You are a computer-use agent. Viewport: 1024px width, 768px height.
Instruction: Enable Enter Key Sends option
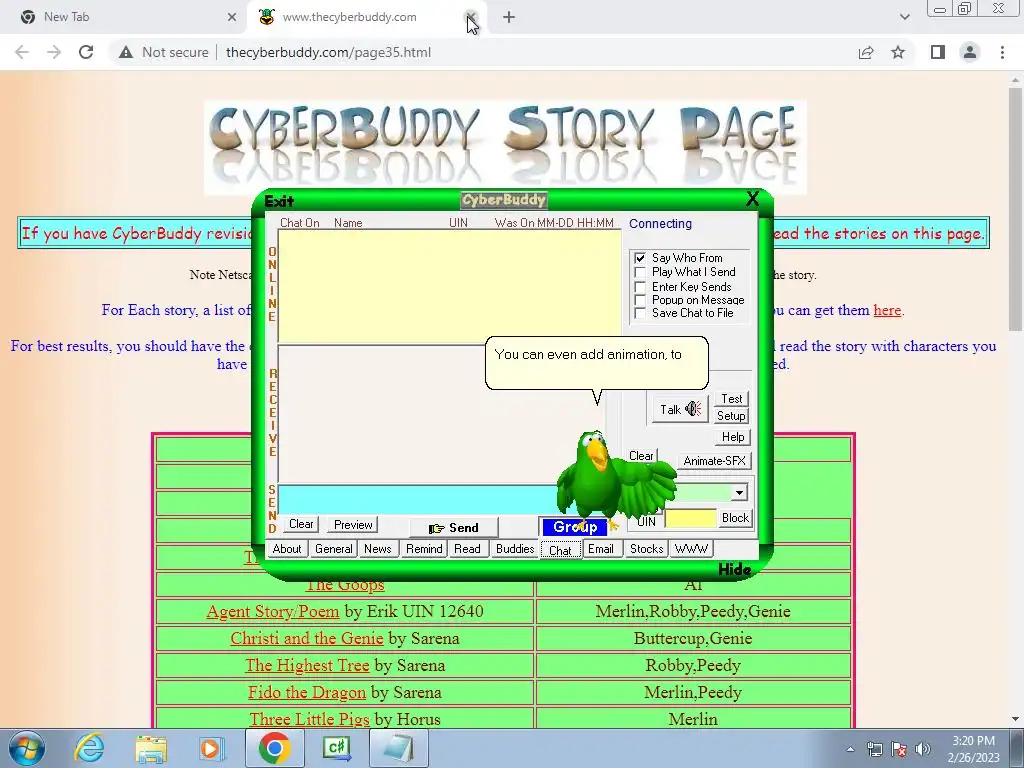pos(640,287)
